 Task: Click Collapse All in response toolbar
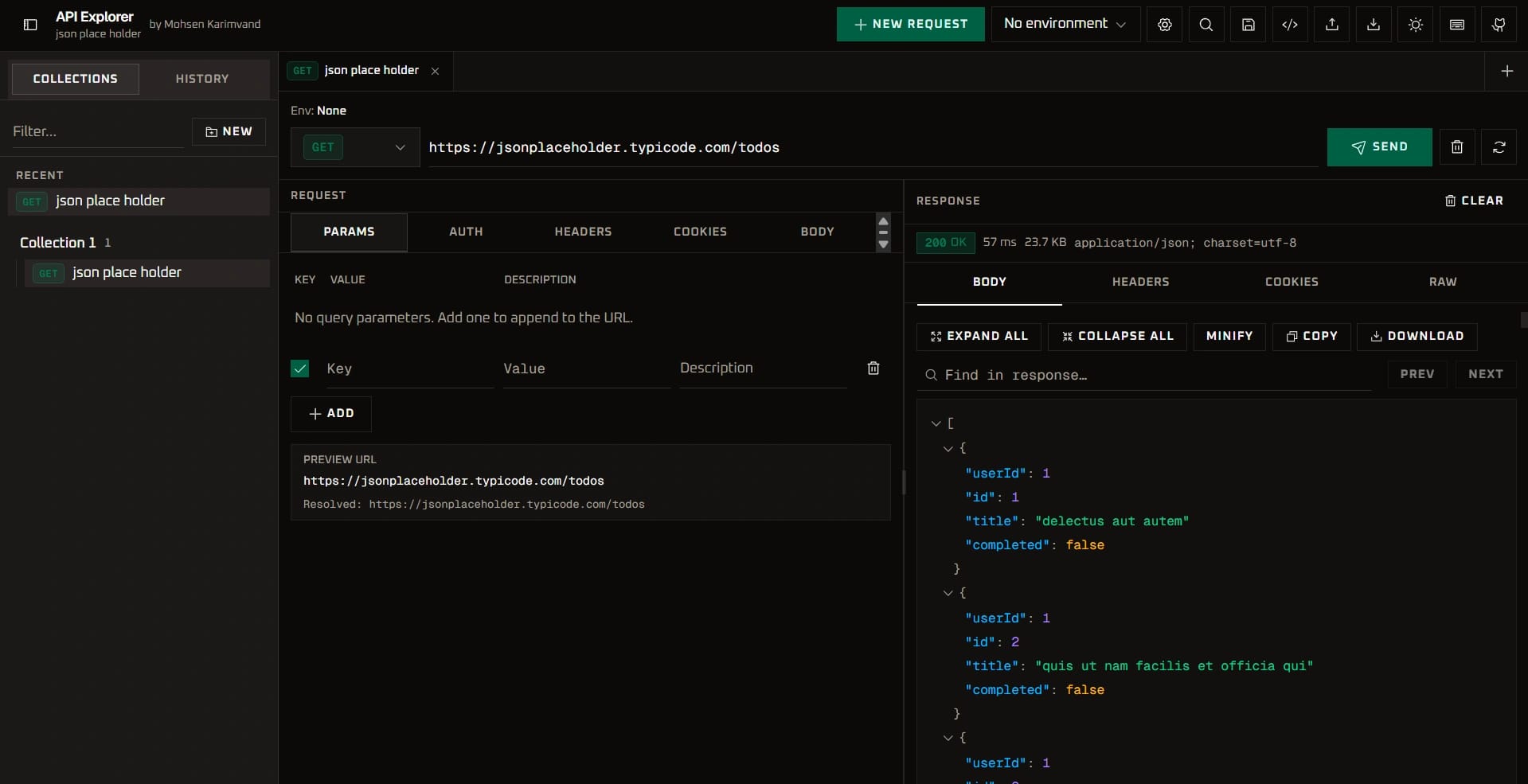(1117, 337)
